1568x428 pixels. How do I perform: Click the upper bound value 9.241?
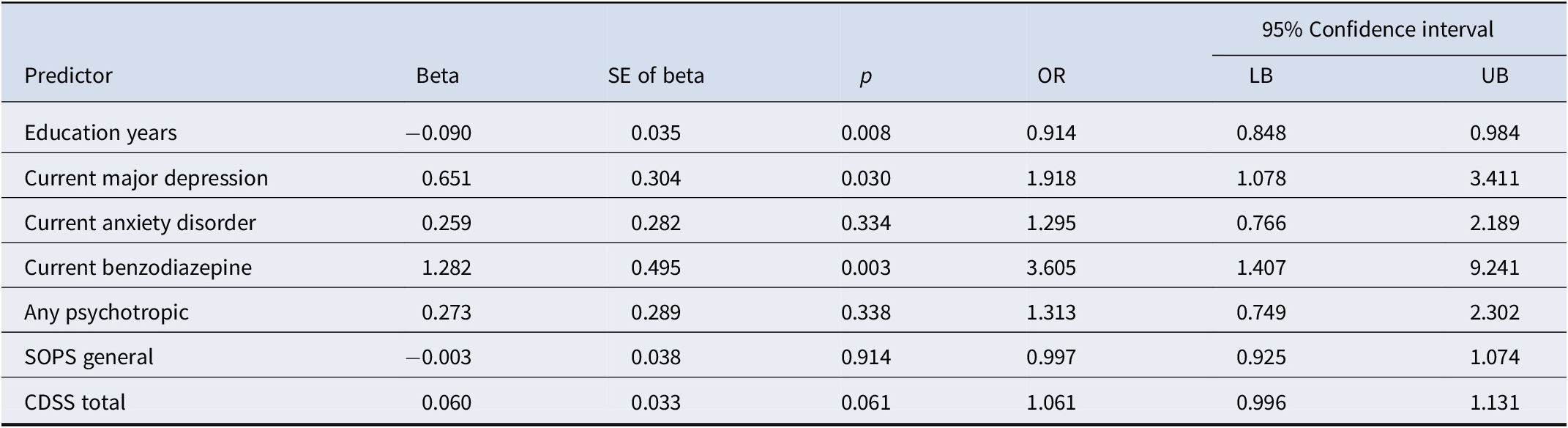(x=1494, y=267)
